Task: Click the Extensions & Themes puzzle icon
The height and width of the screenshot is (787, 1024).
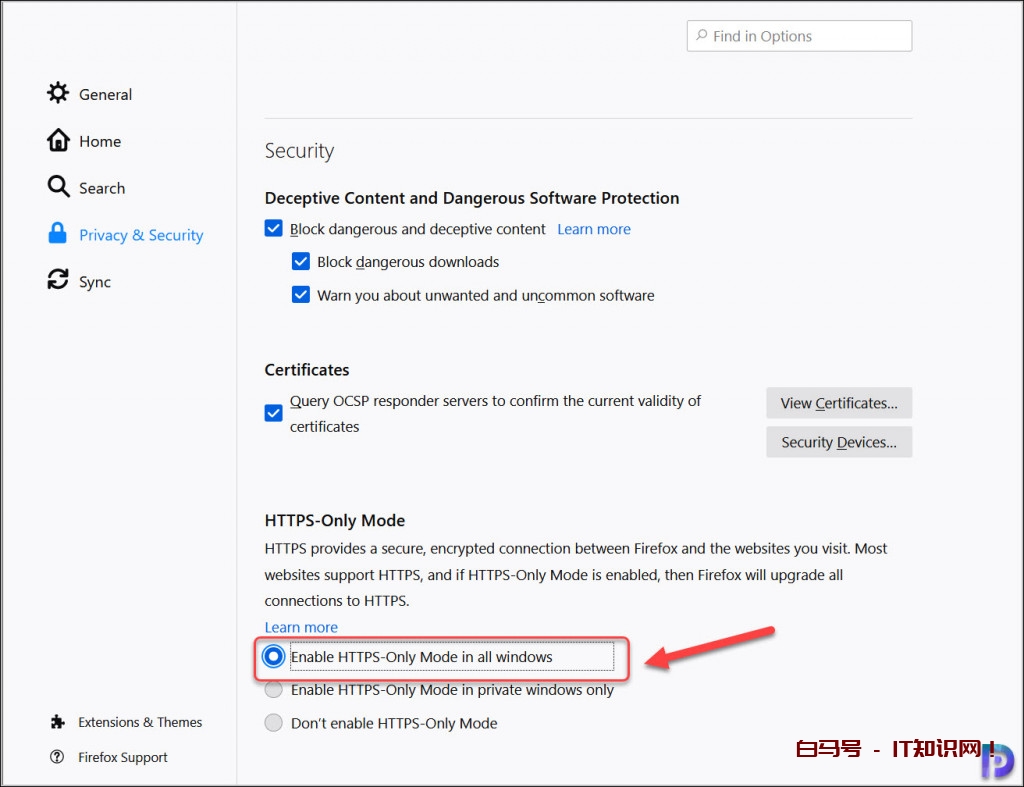Action: click(58, 722)
